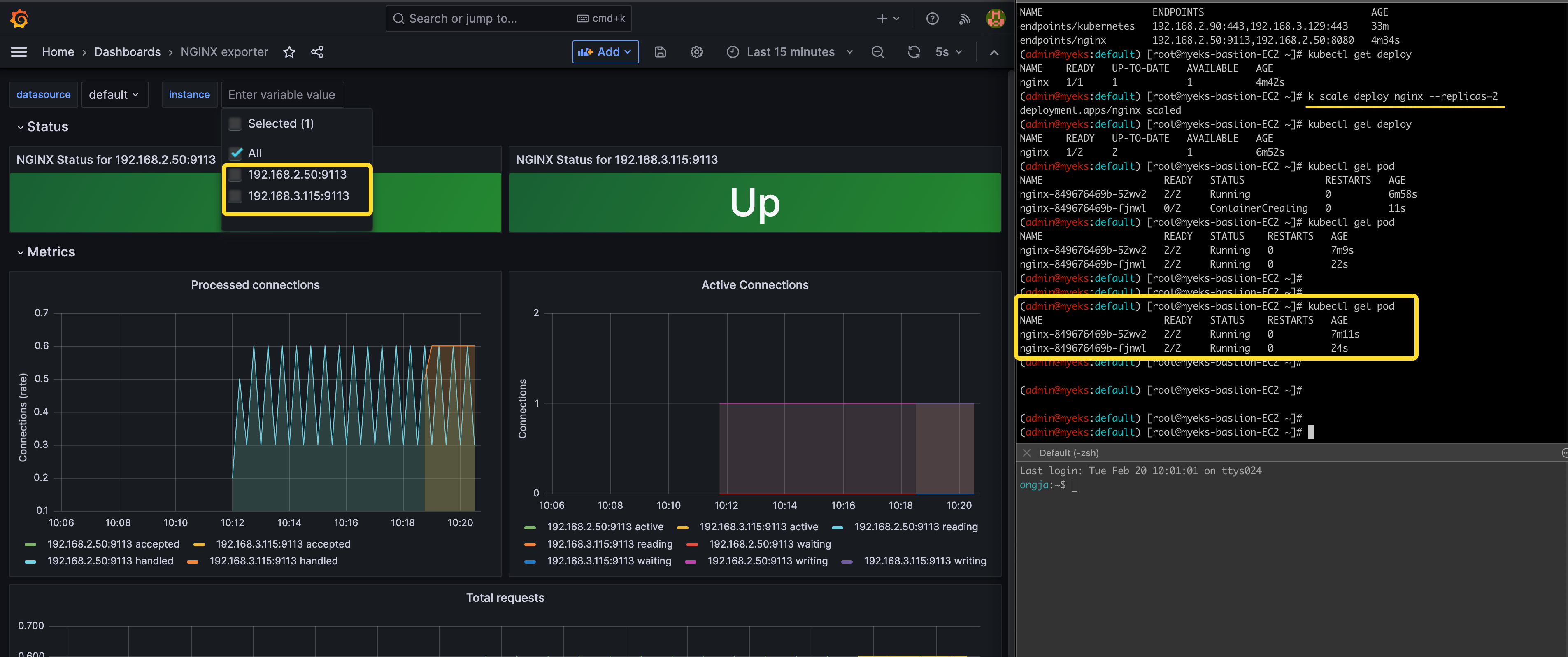
Task: Open the Processed connections panel title
Action: [x=255, y=285]
